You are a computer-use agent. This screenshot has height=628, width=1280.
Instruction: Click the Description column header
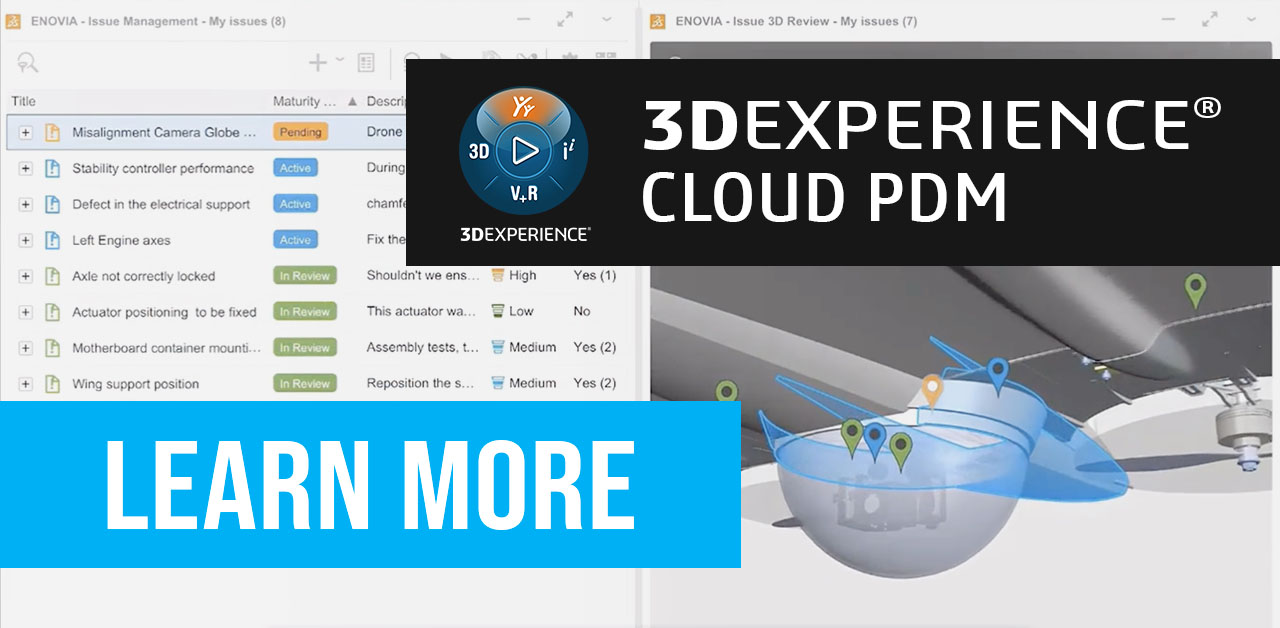tap(386, 101)
